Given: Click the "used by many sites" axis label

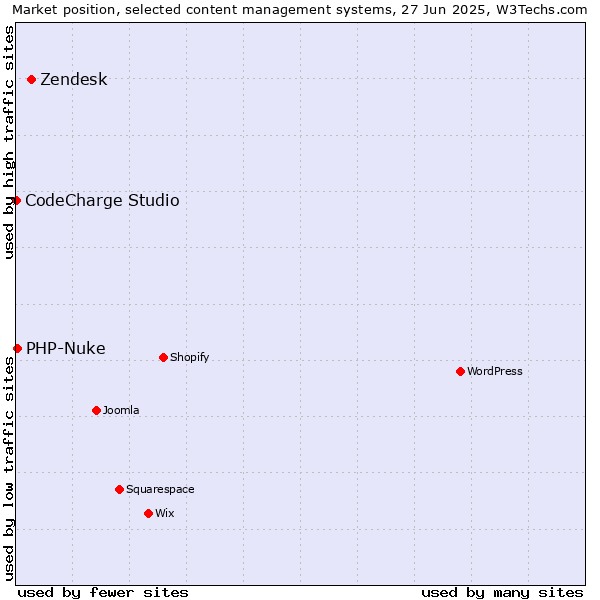Looking at the screenshot, I should [x=502, y=593].
